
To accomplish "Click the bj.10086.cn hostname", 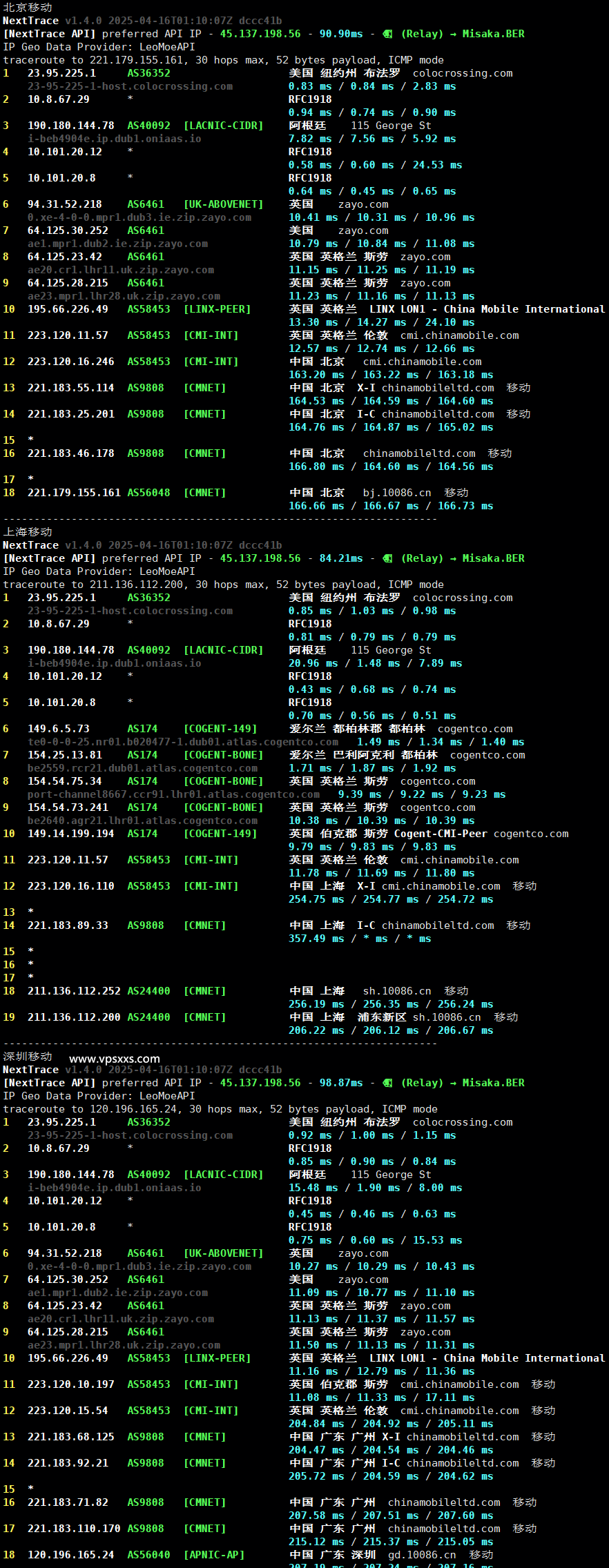I will coord(397,493).
